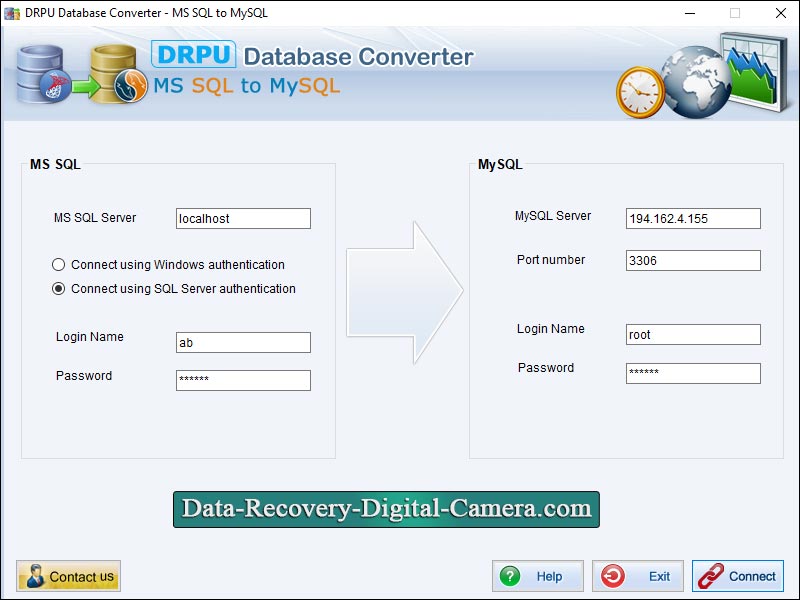Focus the MySQL Login Name field
The height and width of the screenshot is (600, 800).
693,335
